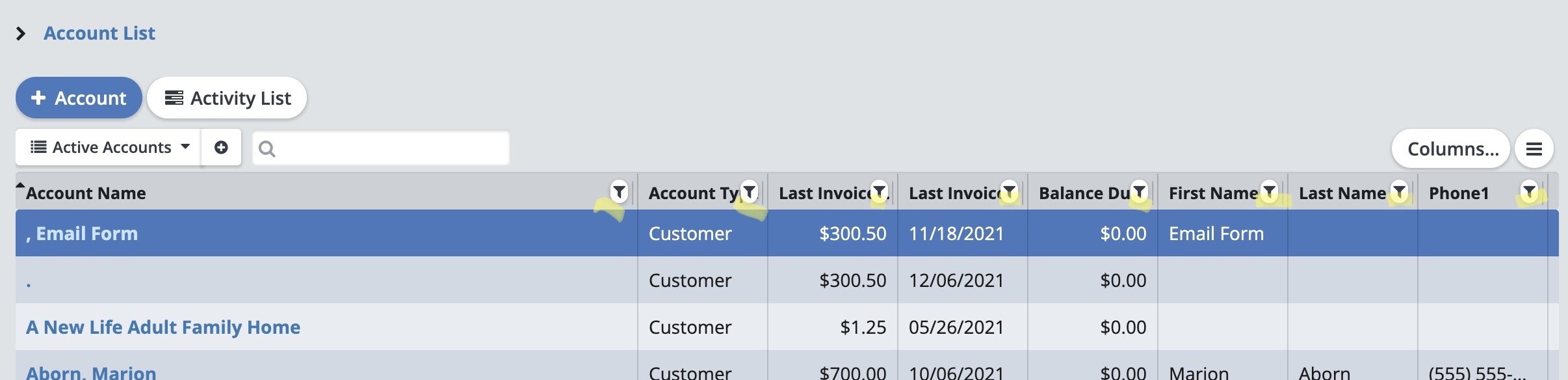The image size is (1568, 380).
Task: Filter the Balance Due column
Action: point(1139,191)
